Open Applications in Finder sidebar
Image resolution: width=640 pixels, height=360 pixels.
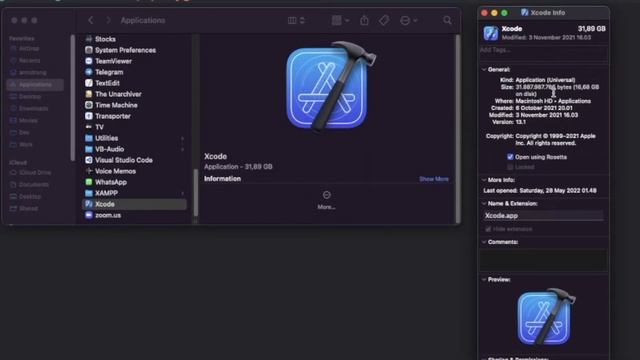tap(35, 85)
